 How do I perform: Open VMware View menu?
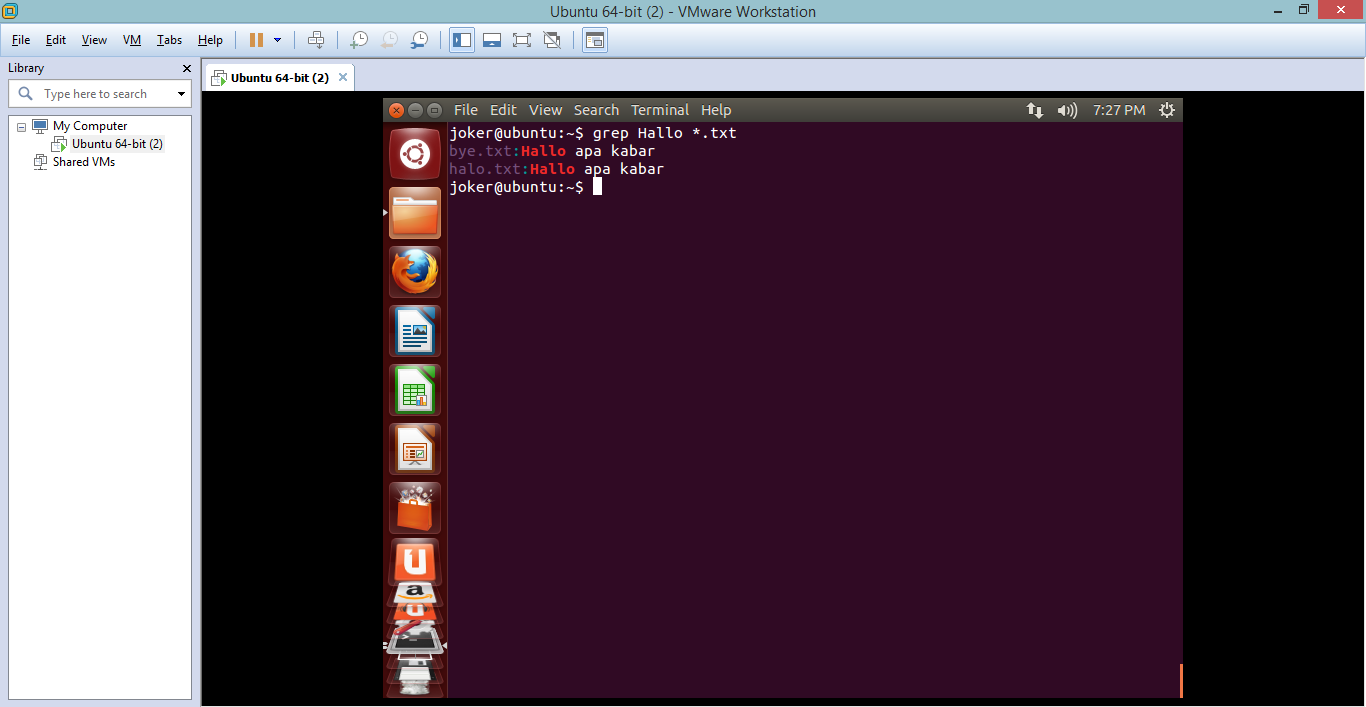pyautogui.click(x=94, y=40)
